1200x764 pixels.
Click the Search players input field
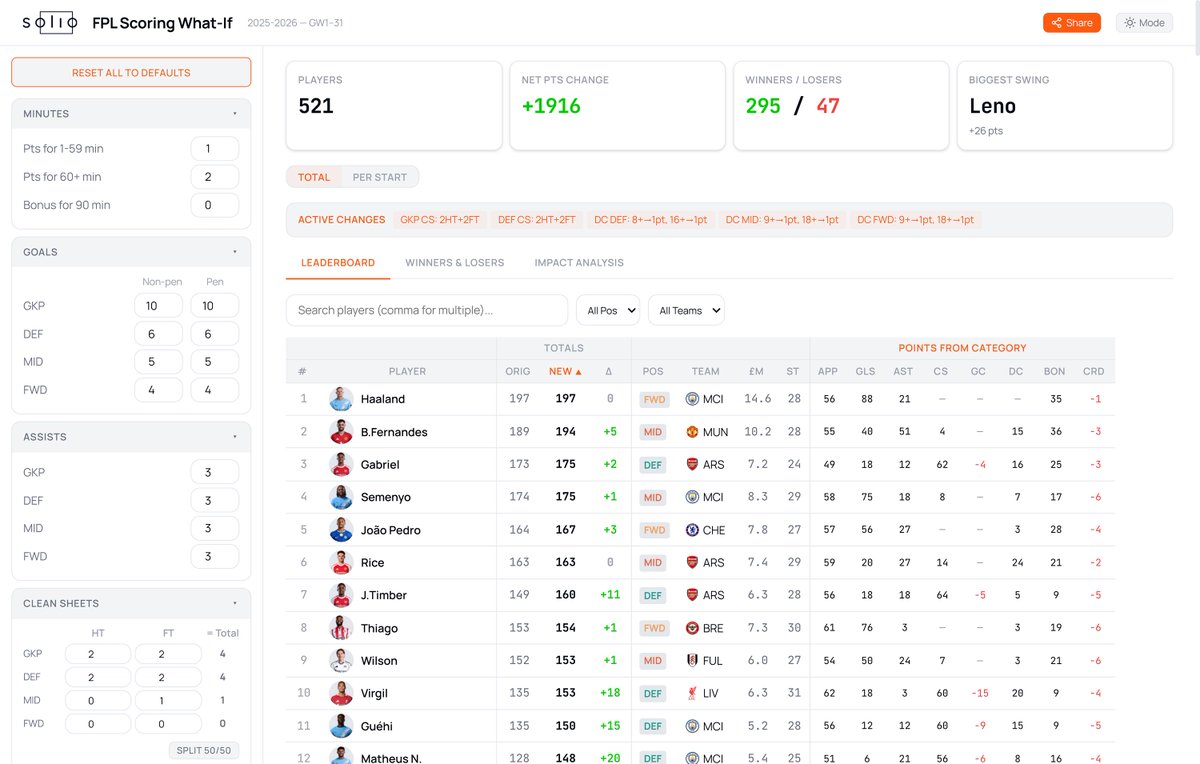pos(427,310)
